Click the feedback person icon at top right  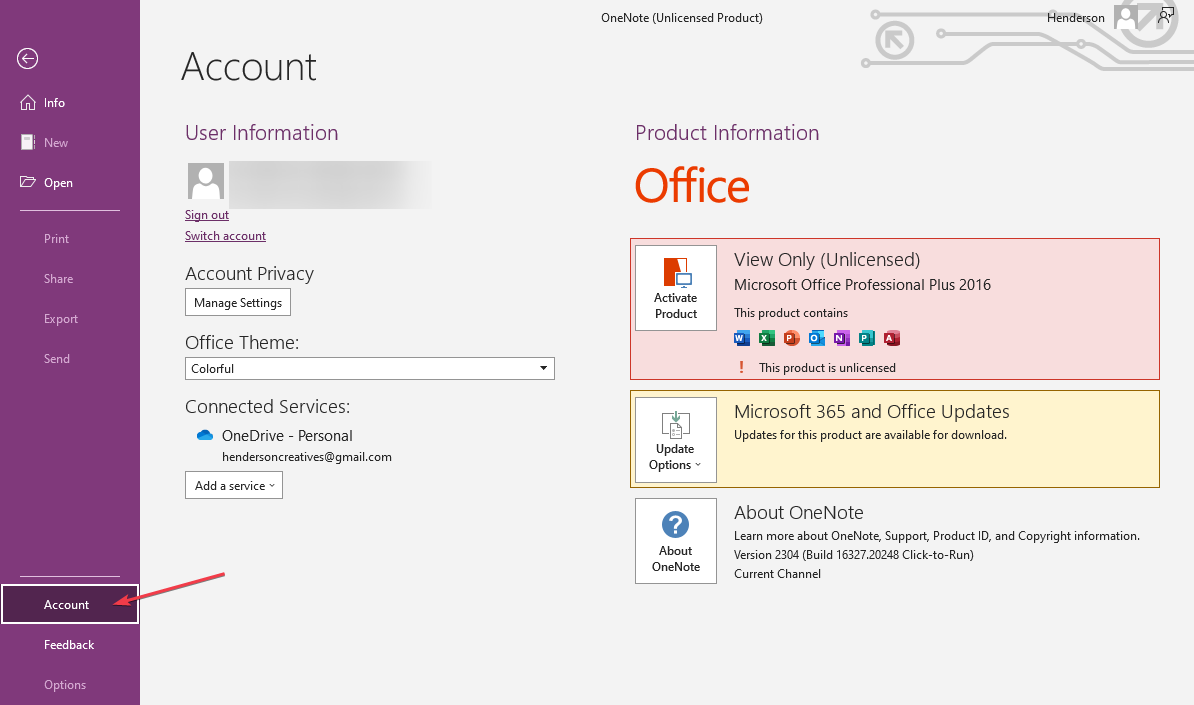1165,16
